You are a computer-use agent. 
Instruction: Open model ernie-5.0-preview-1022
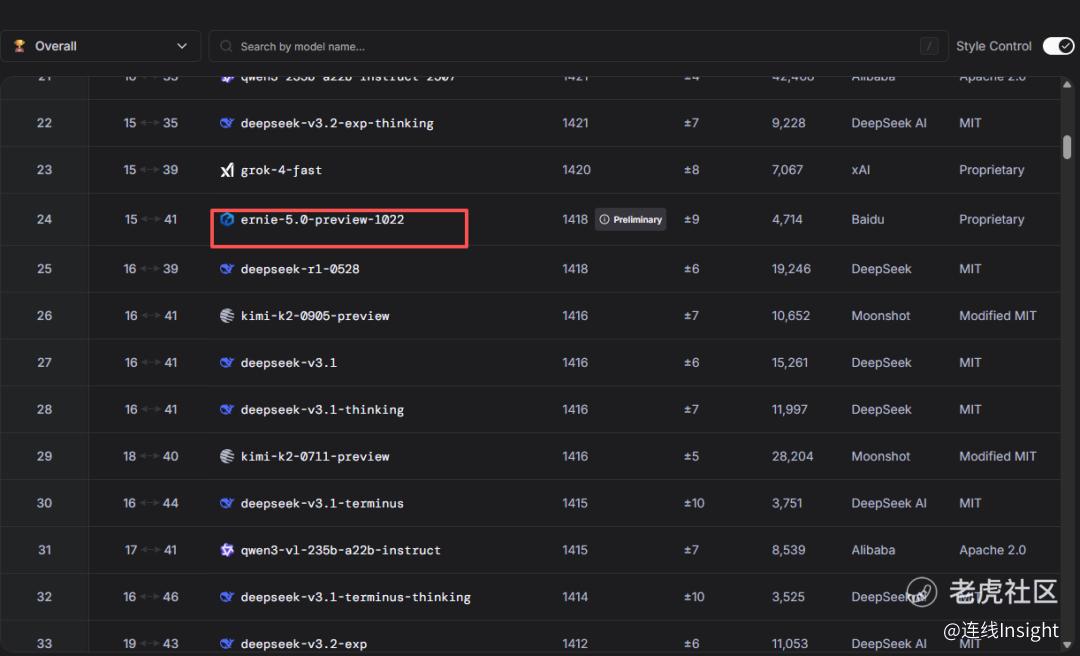pyautogui.click(x=322, y=219)
